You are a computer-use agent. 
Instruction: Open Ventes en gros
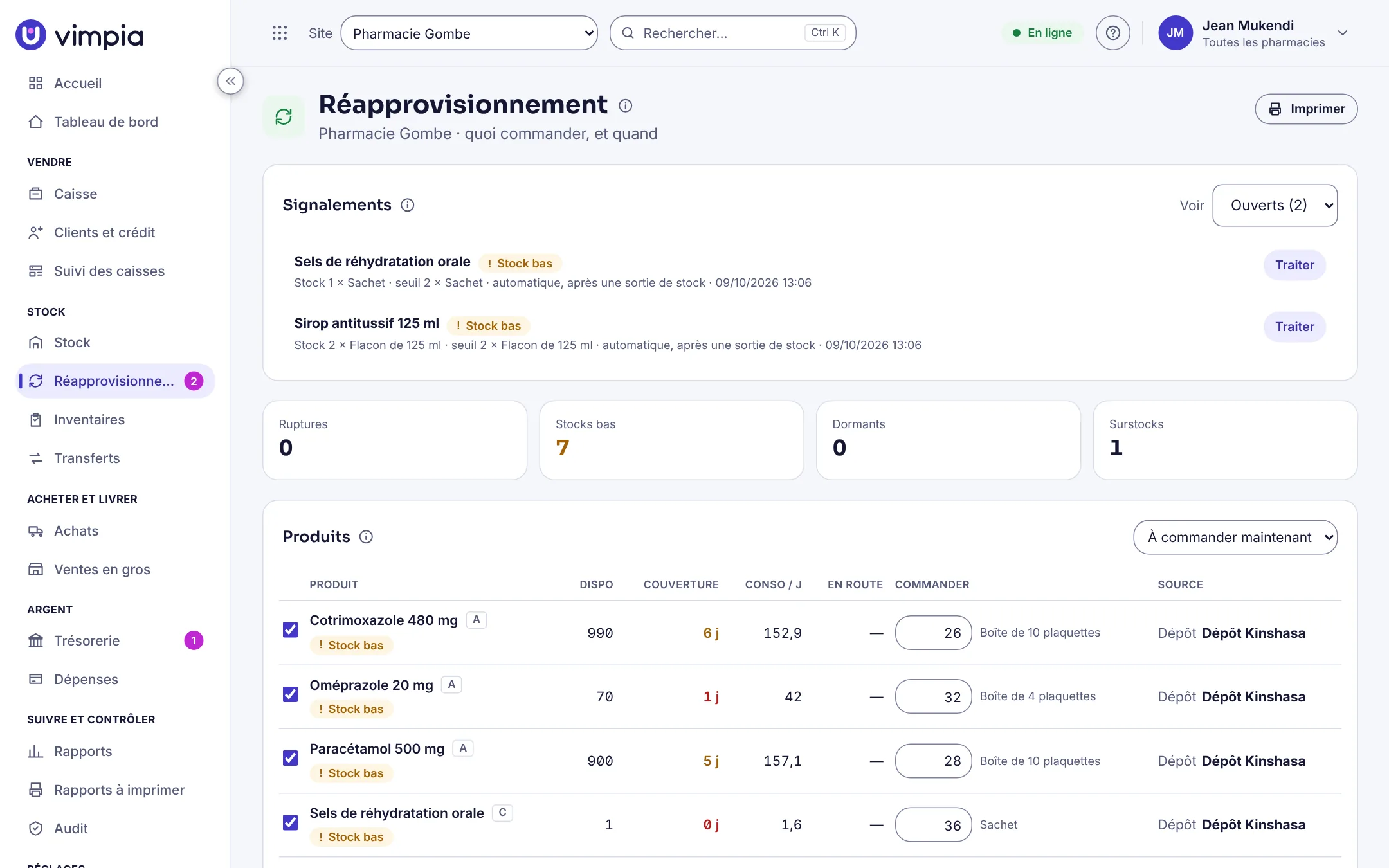(x=115, y=569)
